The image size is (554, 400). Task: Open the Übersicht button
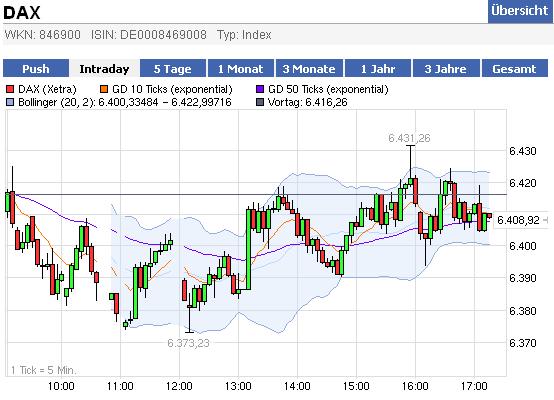[520, 11]
